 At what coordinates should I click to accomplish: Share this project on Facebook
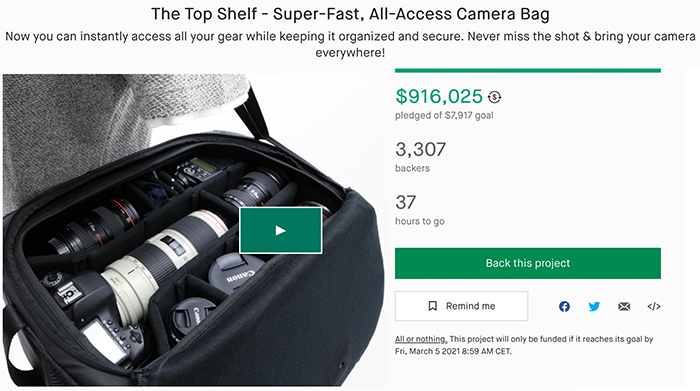[564, 307]
